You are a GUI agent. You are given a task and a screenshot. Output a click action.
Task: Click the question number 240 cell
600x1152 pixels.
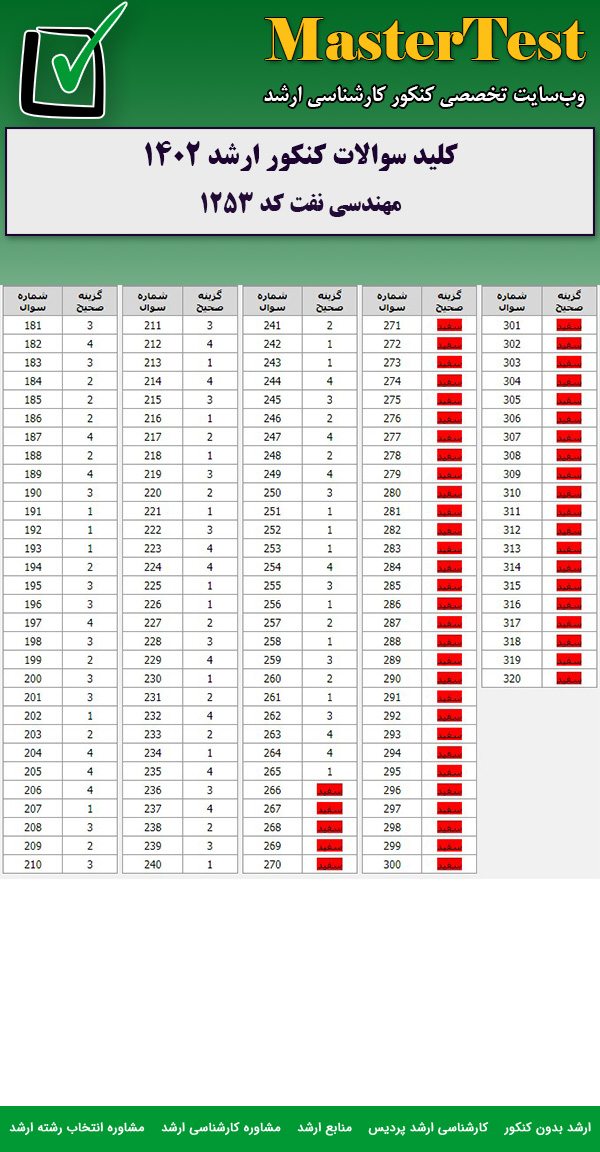pyautogui.click(x=152, y=864)
